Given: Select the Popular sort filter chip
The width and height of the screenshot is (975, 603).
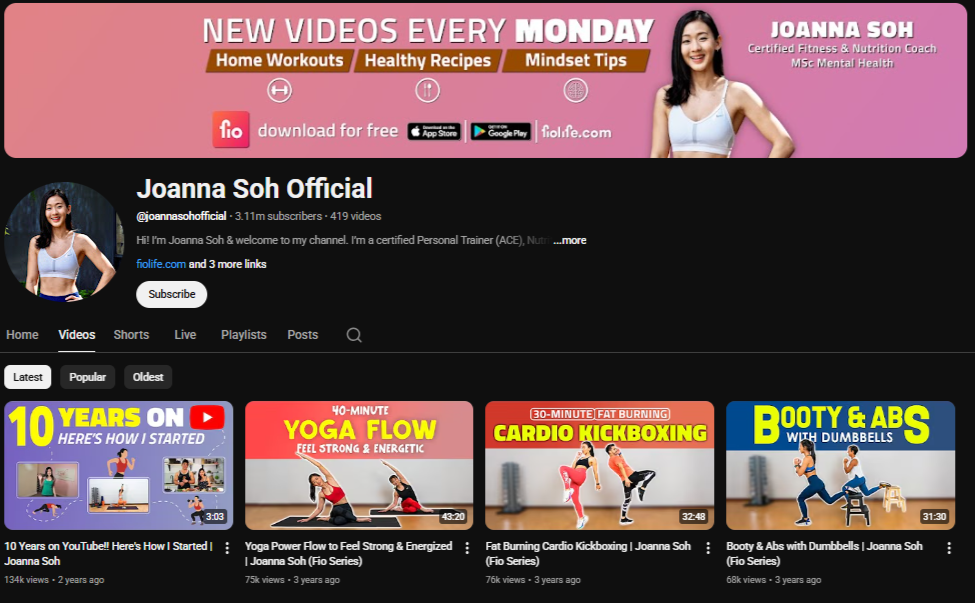Looking at the screenshot, I should point(88,377).
